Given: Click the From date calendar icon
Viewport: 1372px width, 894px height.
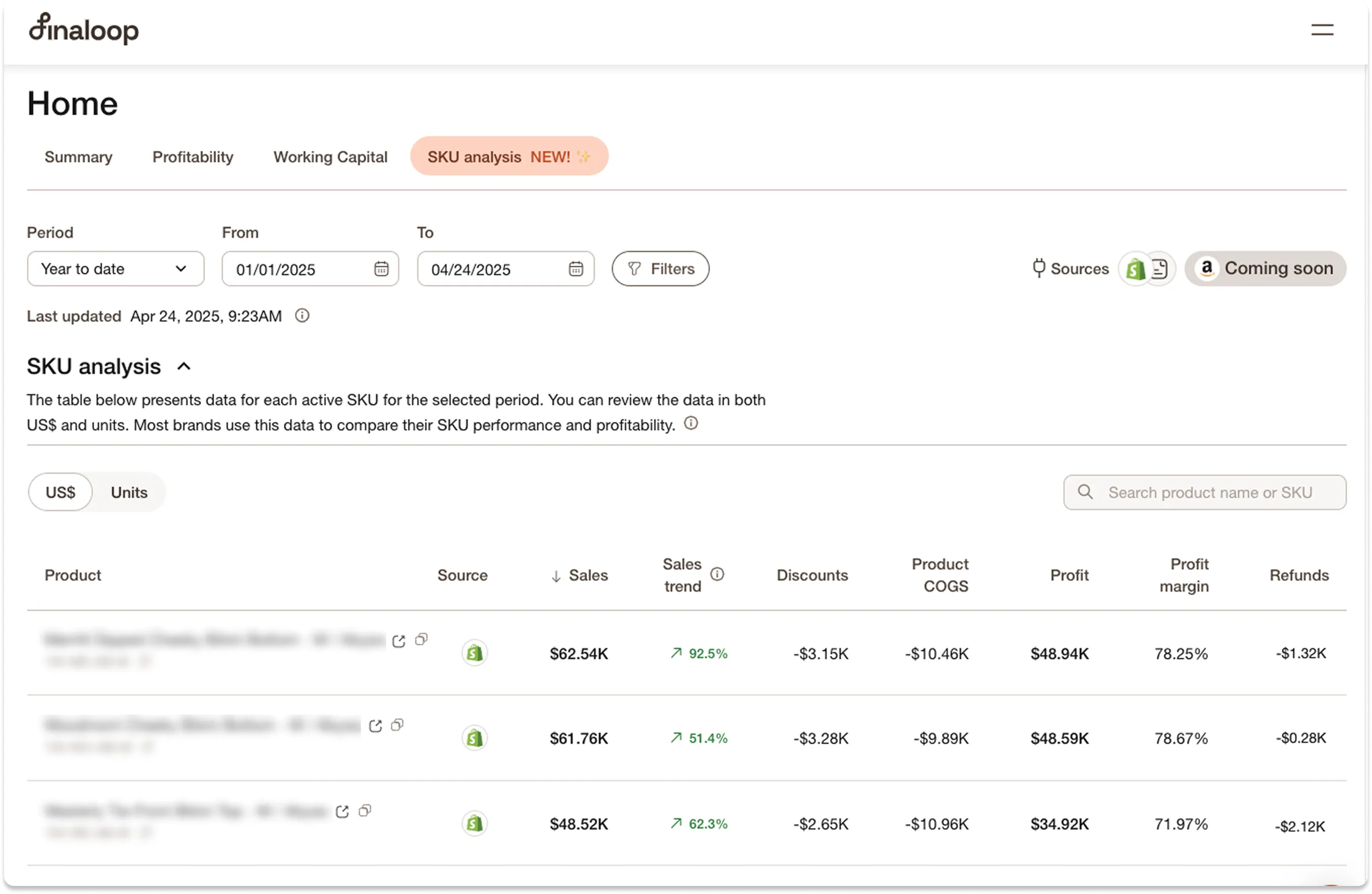Looking at the screenshot, I should (381, 269).
